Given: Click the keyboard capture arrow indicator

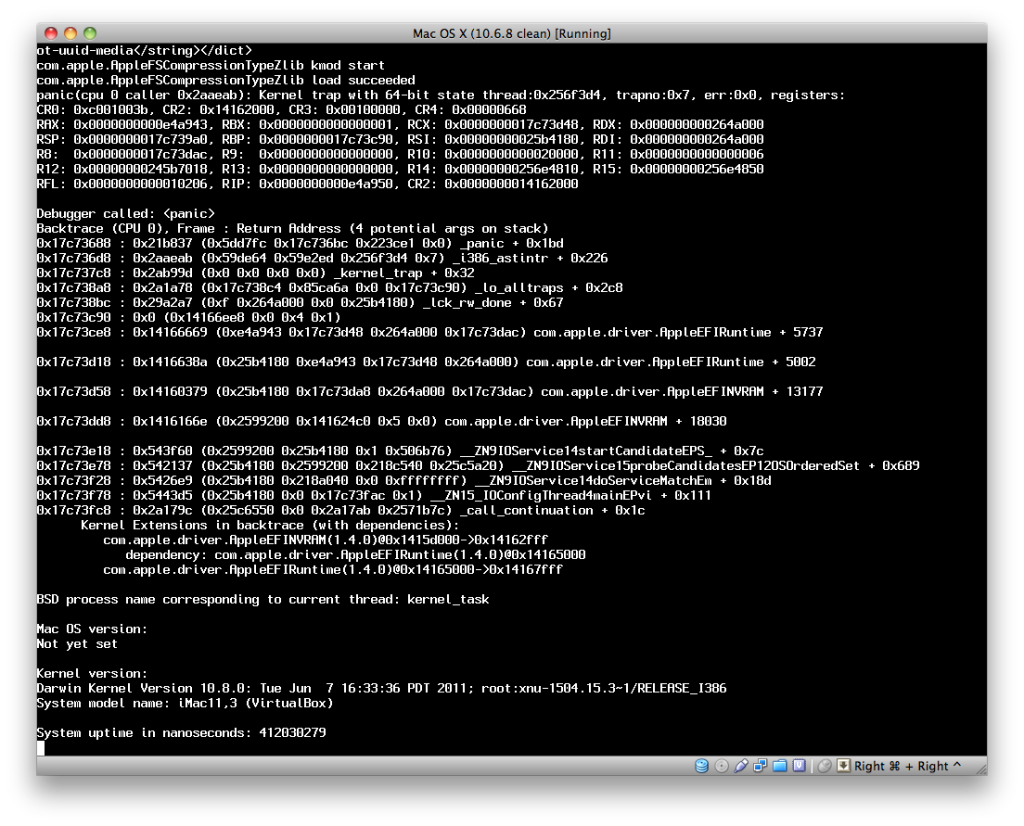Looking at the screenshot, I should pyautogui.click(x=844, y=766).
